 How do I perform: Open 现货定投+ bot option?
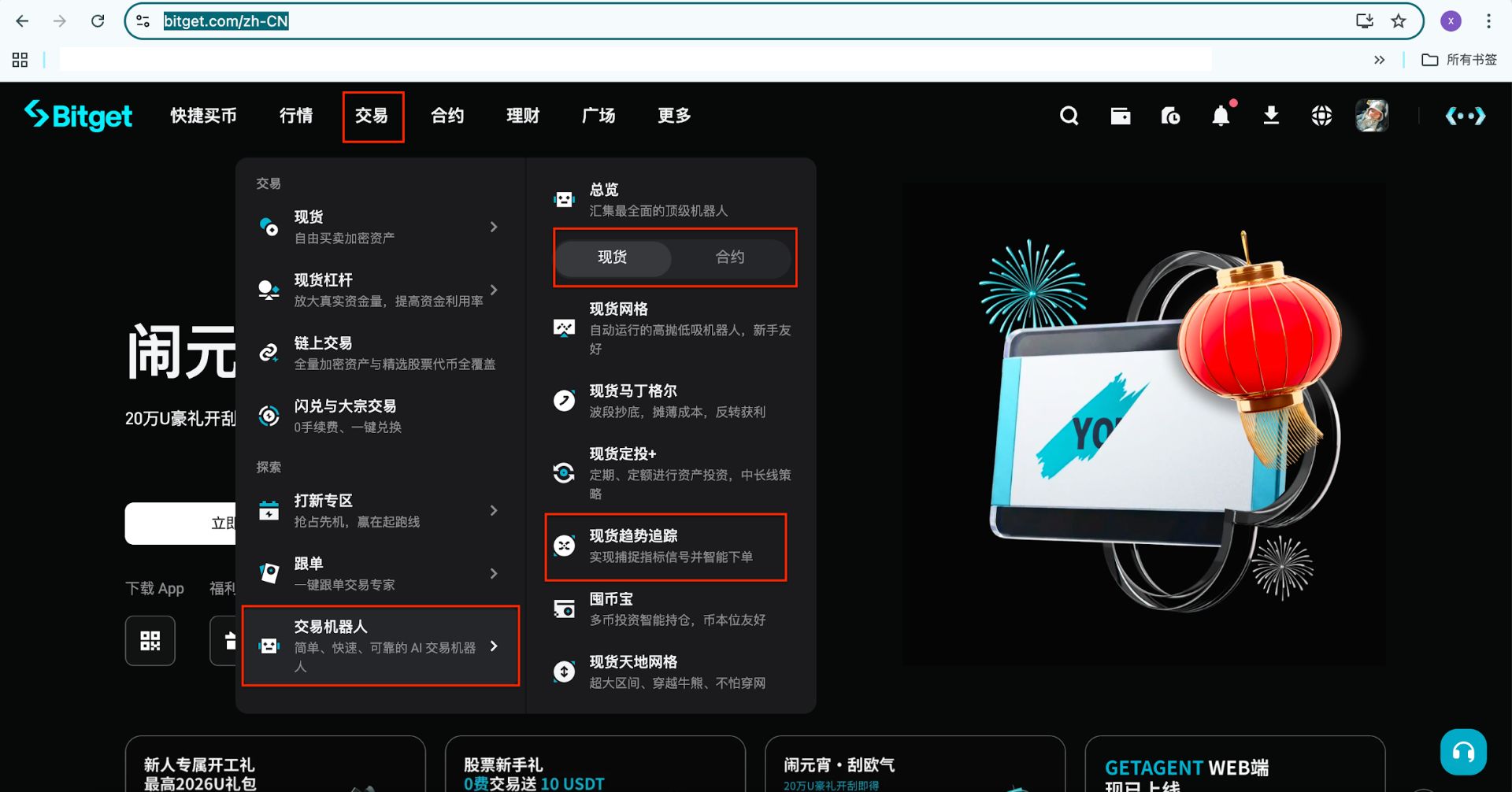tap(672, 473)
